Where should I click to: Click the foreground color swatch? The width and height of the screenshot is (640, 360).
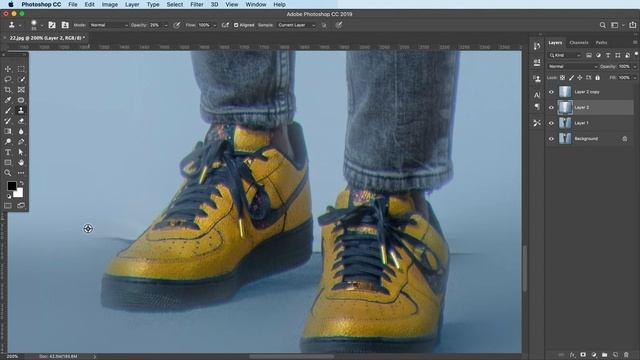[x=11, y=186]
